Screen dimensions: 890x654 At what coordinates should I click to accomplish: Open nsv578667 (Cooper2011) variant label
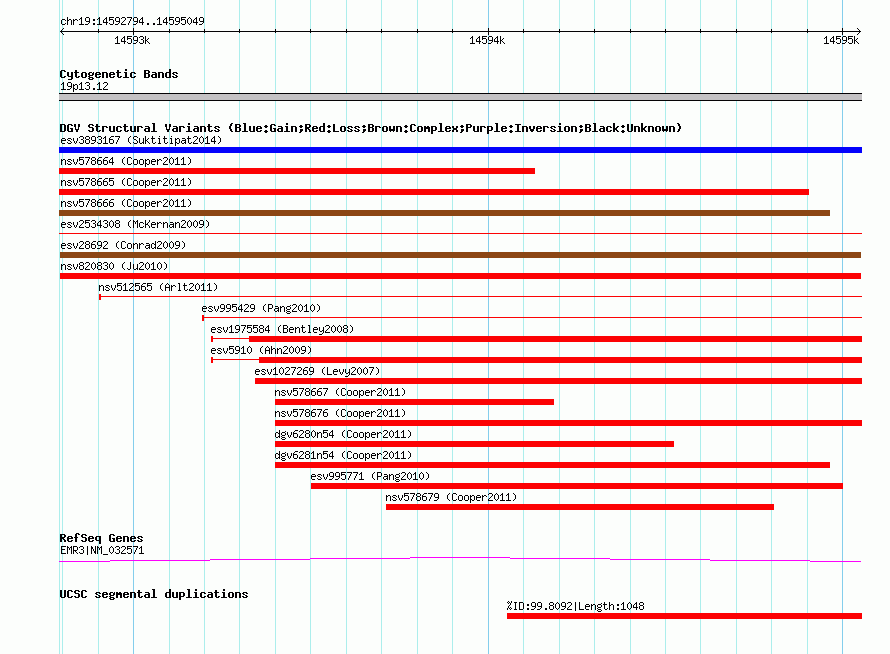[x=340, y=392]
